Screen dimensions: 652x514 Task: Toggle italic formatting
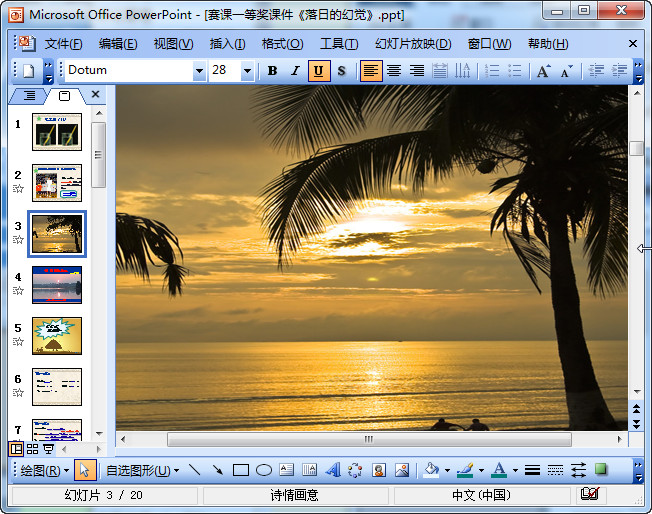pos(295,71)
